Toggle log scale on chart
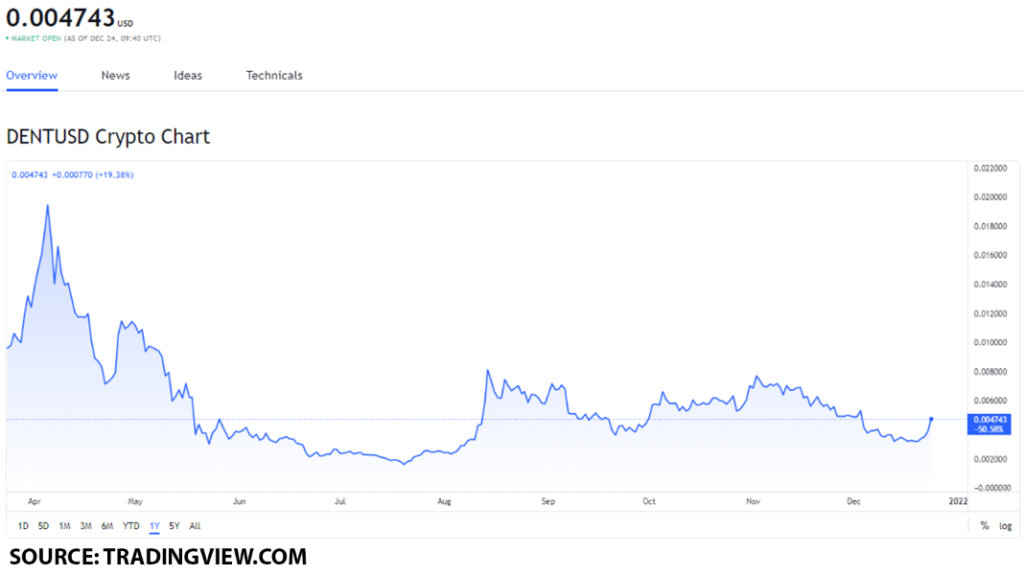The image size is (1024, 575). click(x=1005, y=526)
